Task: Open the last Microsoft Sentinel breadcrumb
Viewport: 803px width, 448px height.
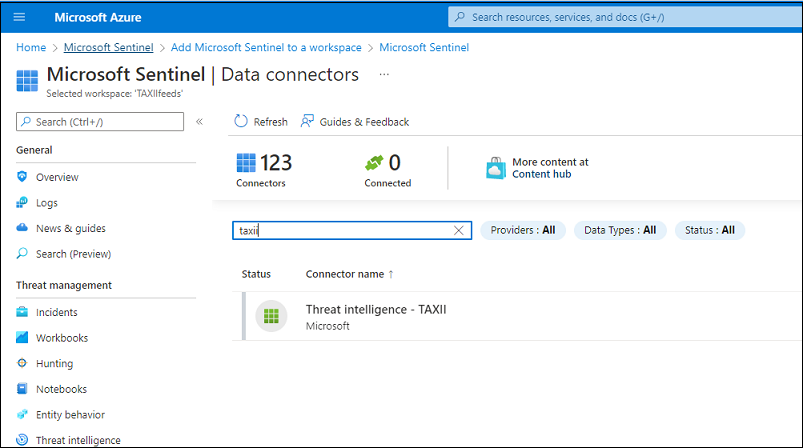Action: coord(424,48)
